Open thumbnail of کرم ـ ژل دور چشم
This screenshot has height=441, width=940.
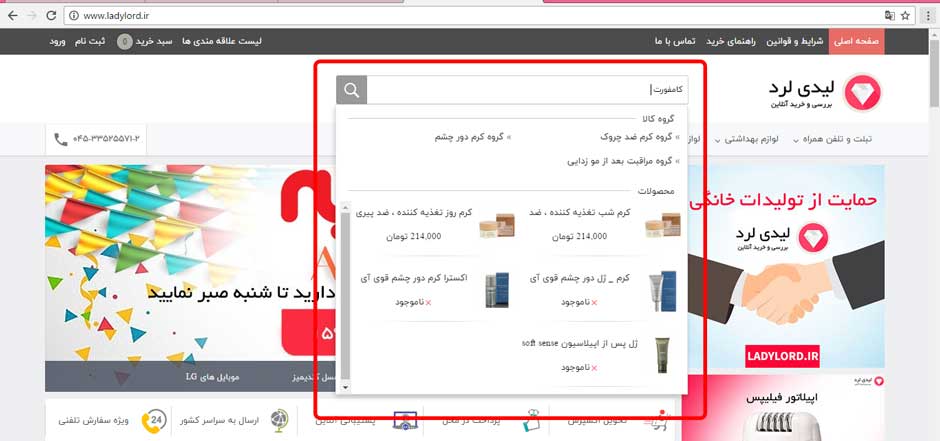(662, 291)
